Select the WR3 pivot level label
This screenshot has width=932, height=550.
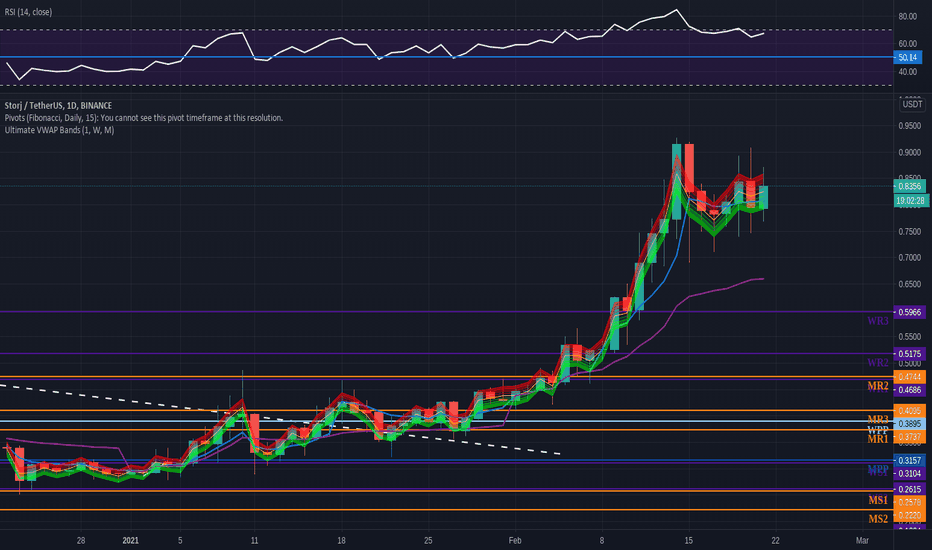878,321
